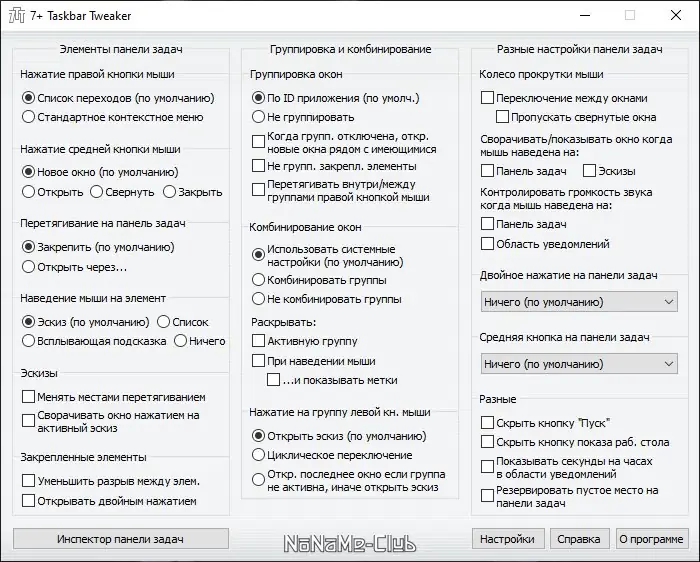Image resolution: width=700 pixels, height=562 pixels.
Task: Click the О программе button
Action: point(652,539)
